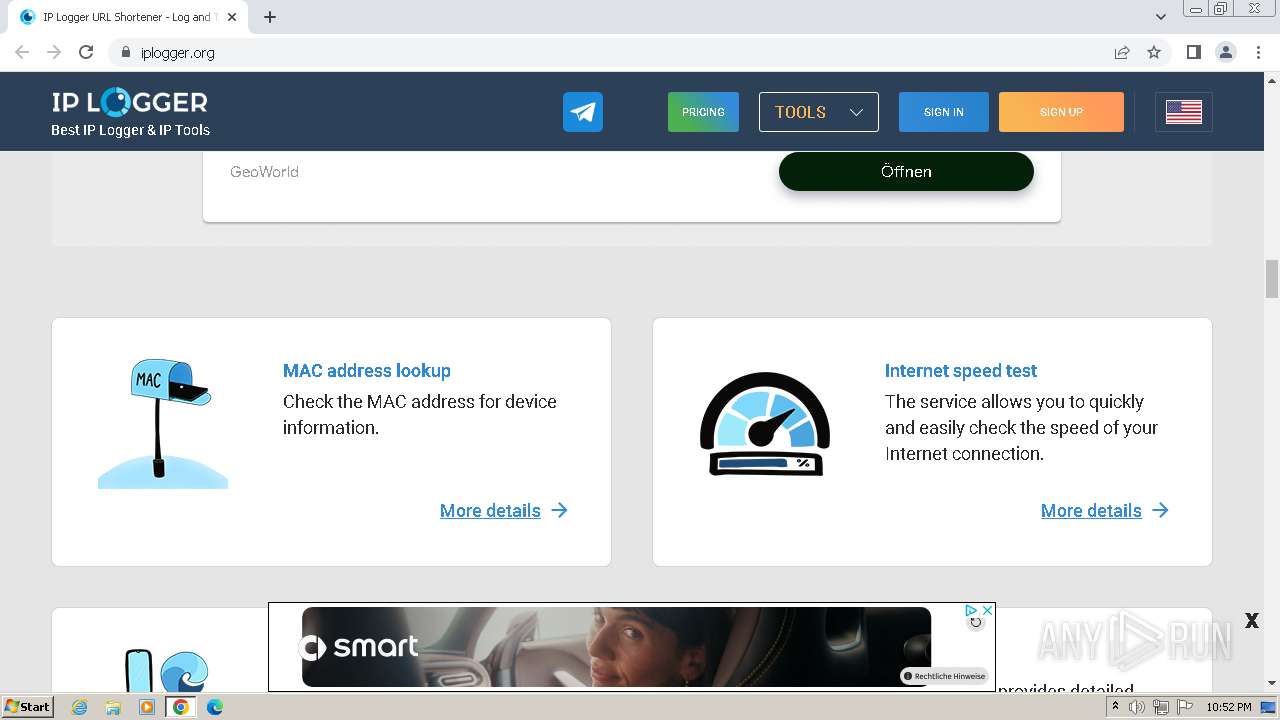This screenshot has width=1280, height=720.
Task: Select the US flag language icon
Action: coord(1184,112)
